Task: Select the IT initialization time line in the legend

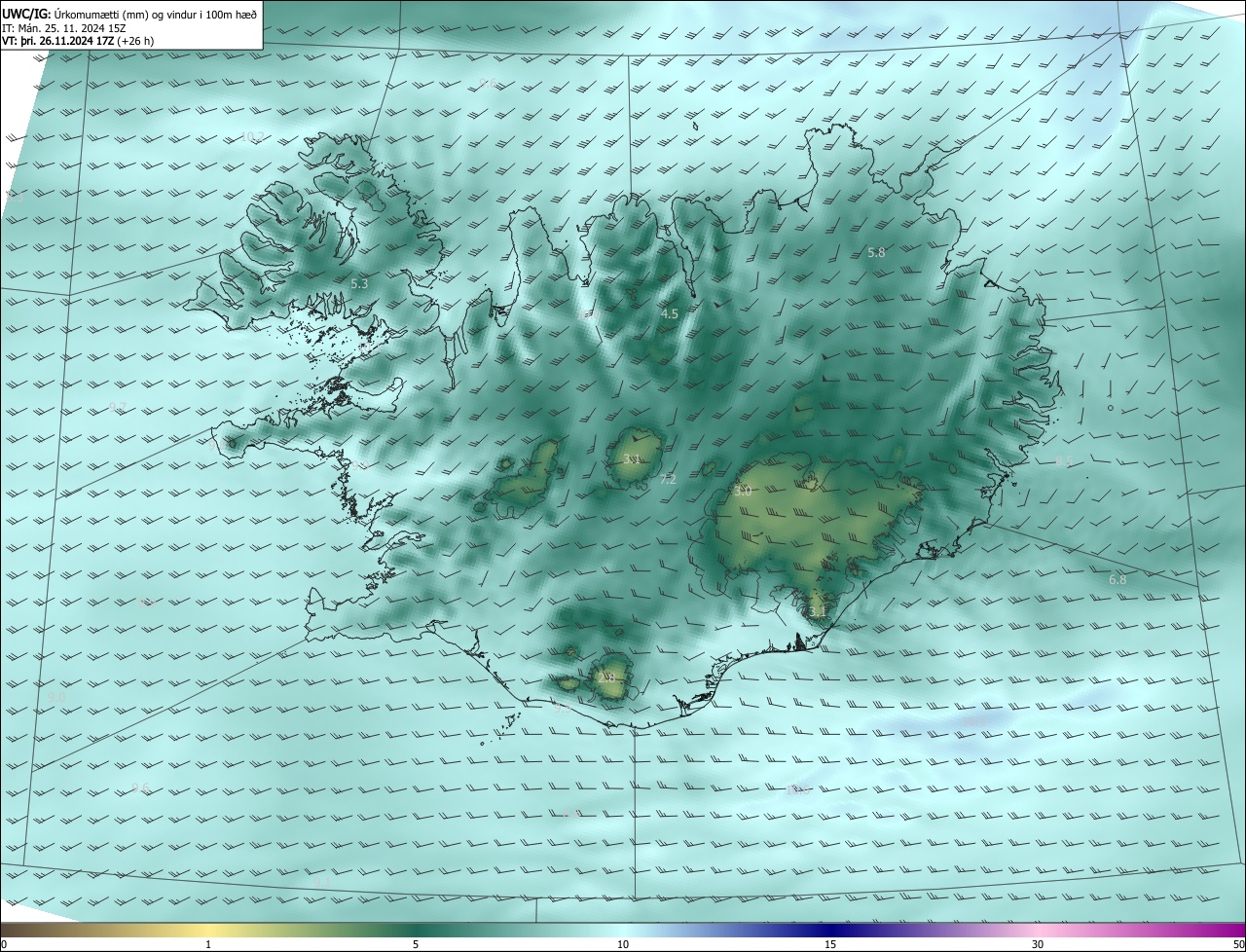Action: click(76, 27)
